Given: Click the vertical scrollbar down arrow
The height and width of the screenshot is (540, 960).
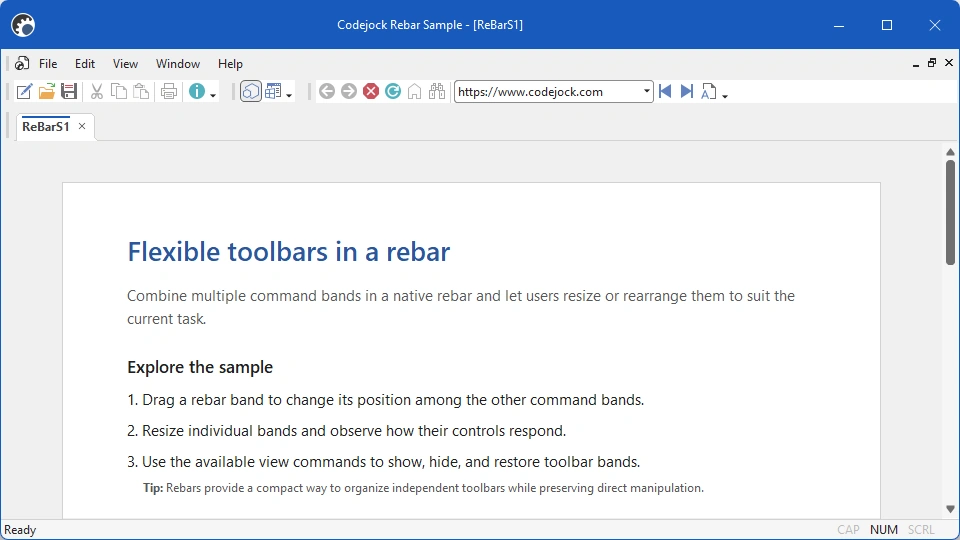Looking at the screenshot, I should tap(950, 509).
